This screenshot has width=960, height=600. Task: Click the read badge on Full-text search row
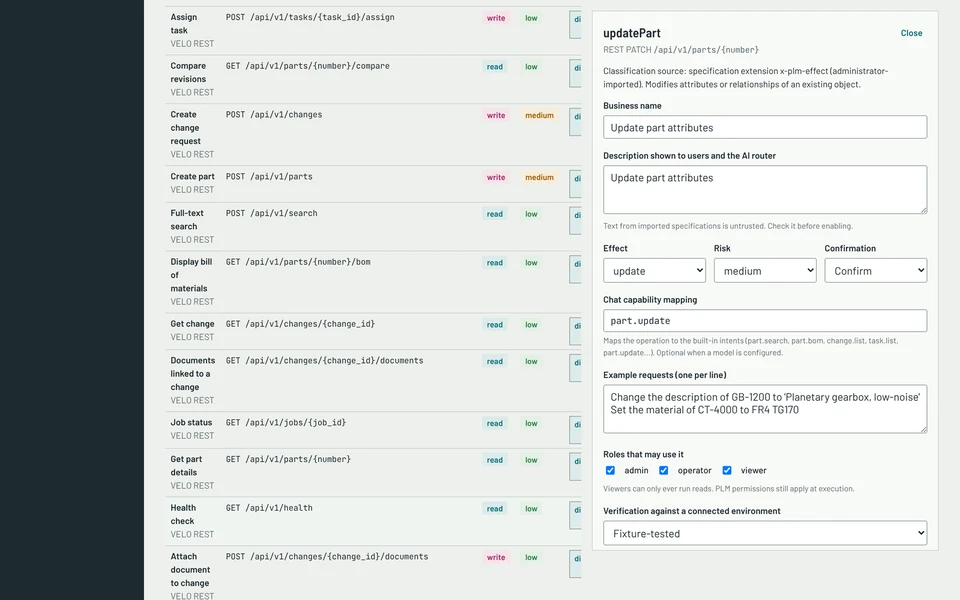tap(495, 214)
